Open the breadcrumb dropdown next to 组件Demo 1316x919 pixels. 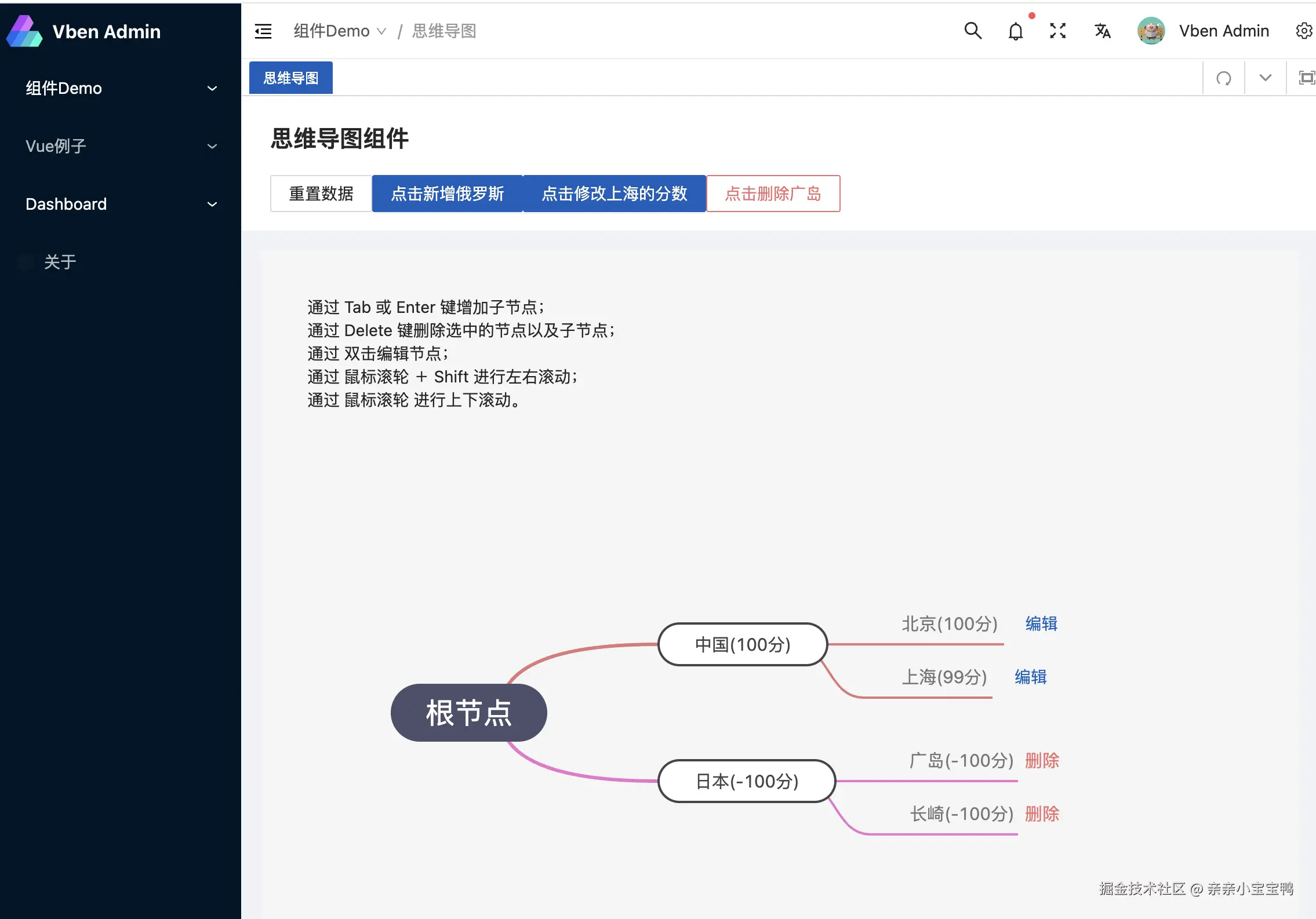(381, 31)
